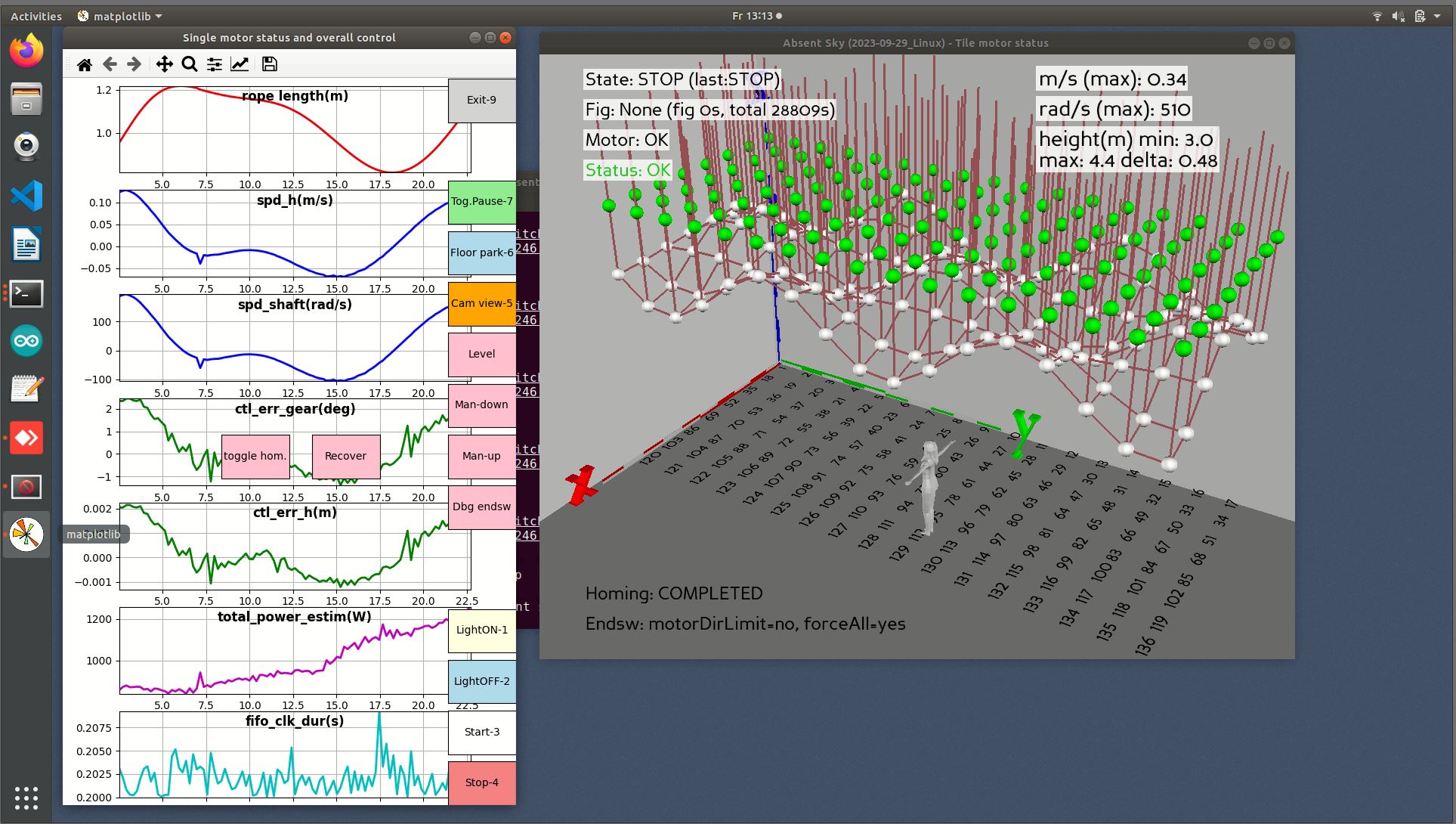Click the Back to previous view arrow
Viewport: 1456px width, 824px height.
click(110, 65)
